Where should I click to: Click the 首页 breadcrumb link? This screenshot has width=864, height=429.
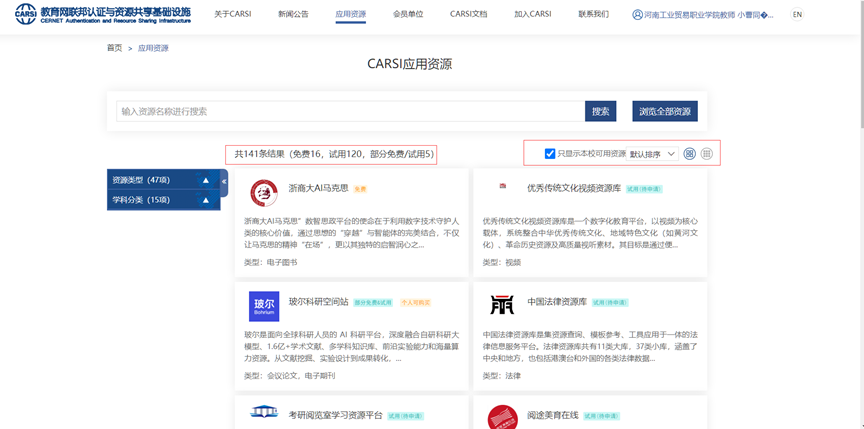(x=114, y=48)
